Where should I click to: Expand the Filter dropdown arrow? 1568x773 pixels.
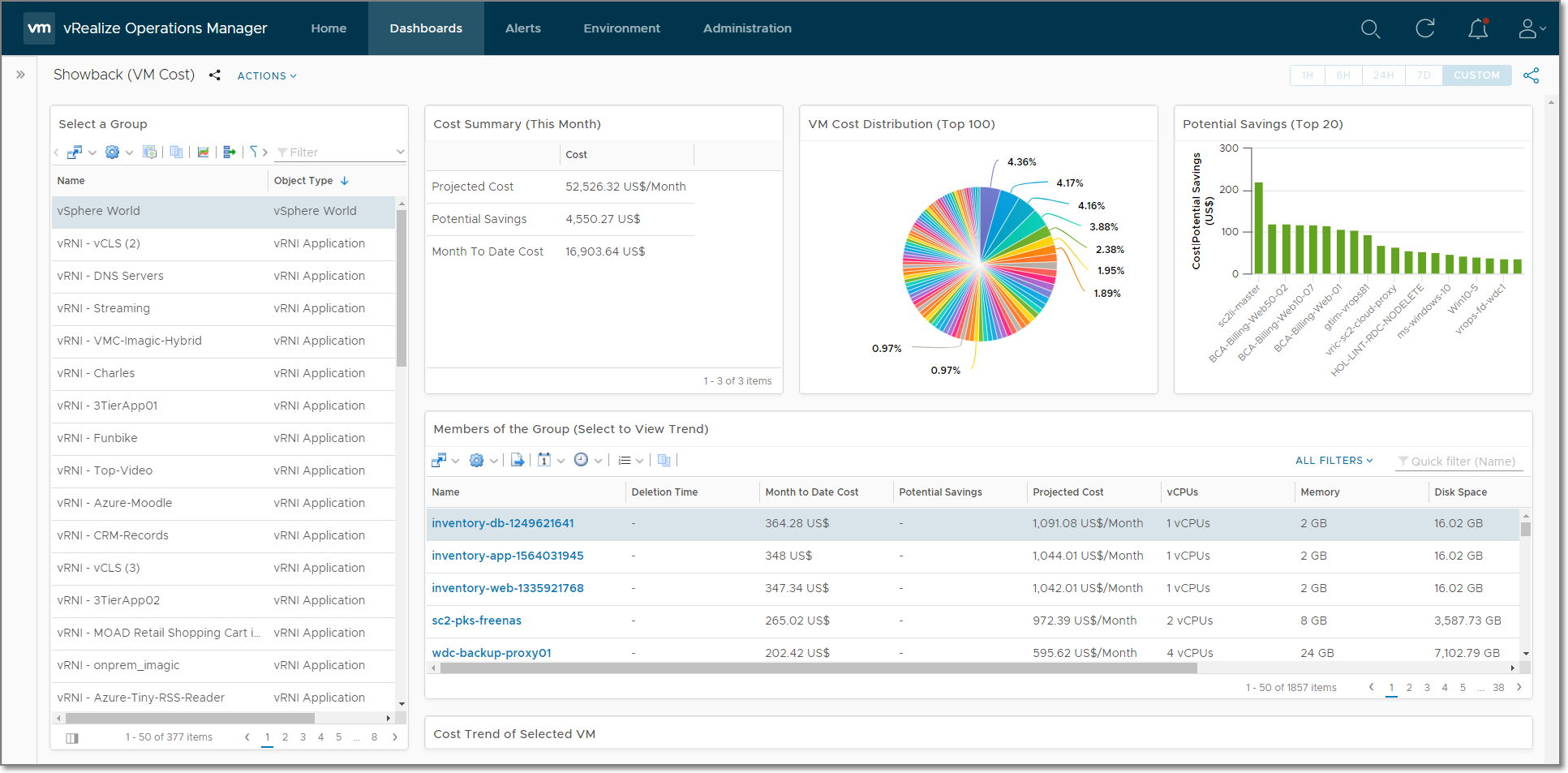(400, 152)
